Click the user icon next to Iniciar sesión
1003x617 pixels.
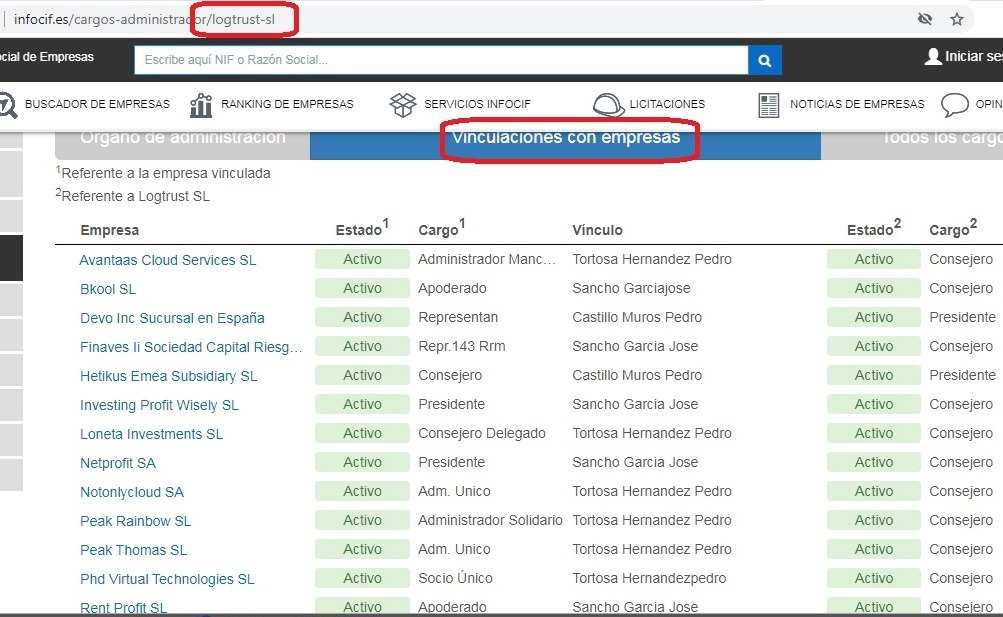(933, 57)
